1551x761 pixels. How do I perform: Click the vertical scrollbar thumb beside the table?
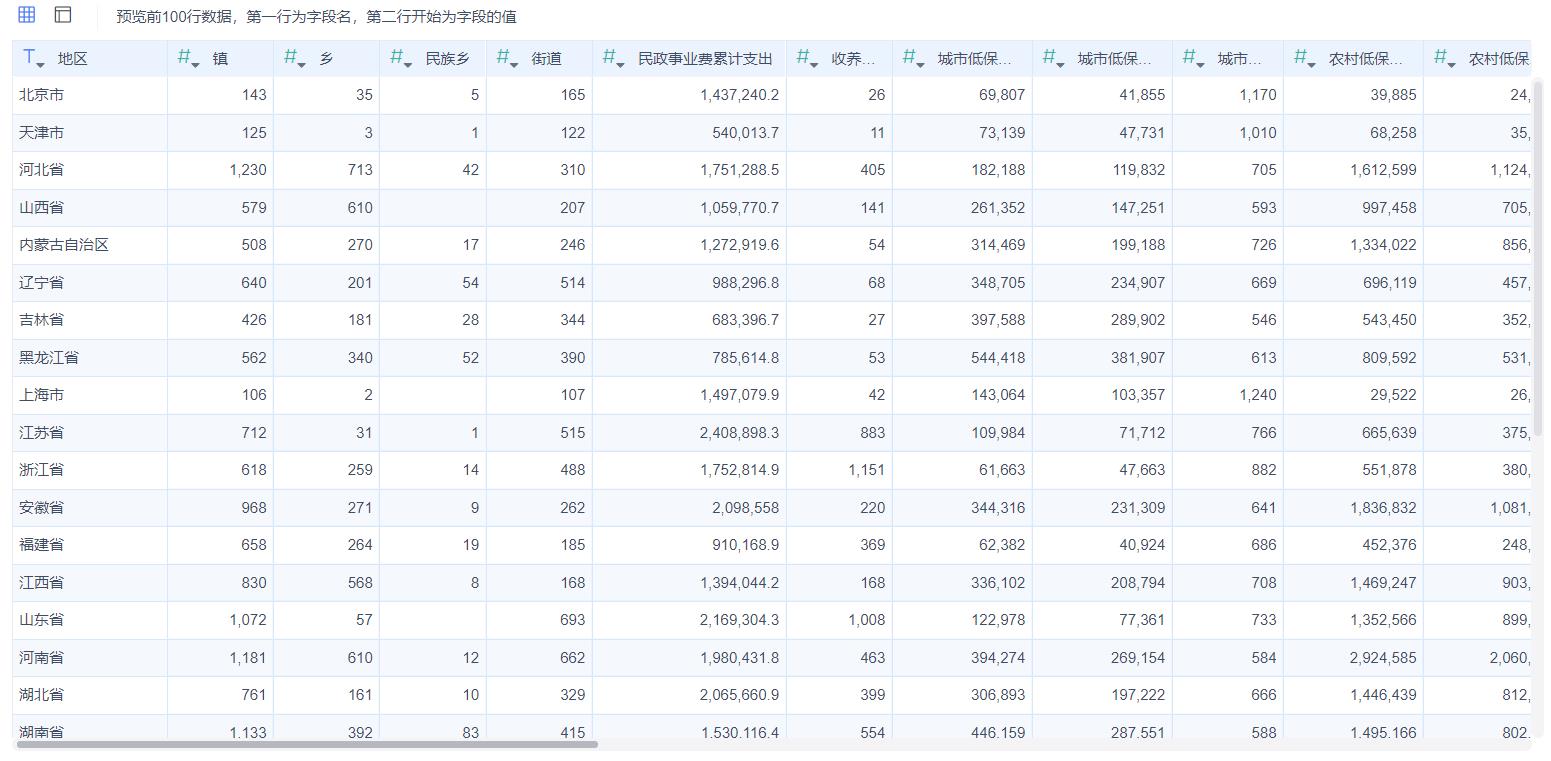point(1540,258)
